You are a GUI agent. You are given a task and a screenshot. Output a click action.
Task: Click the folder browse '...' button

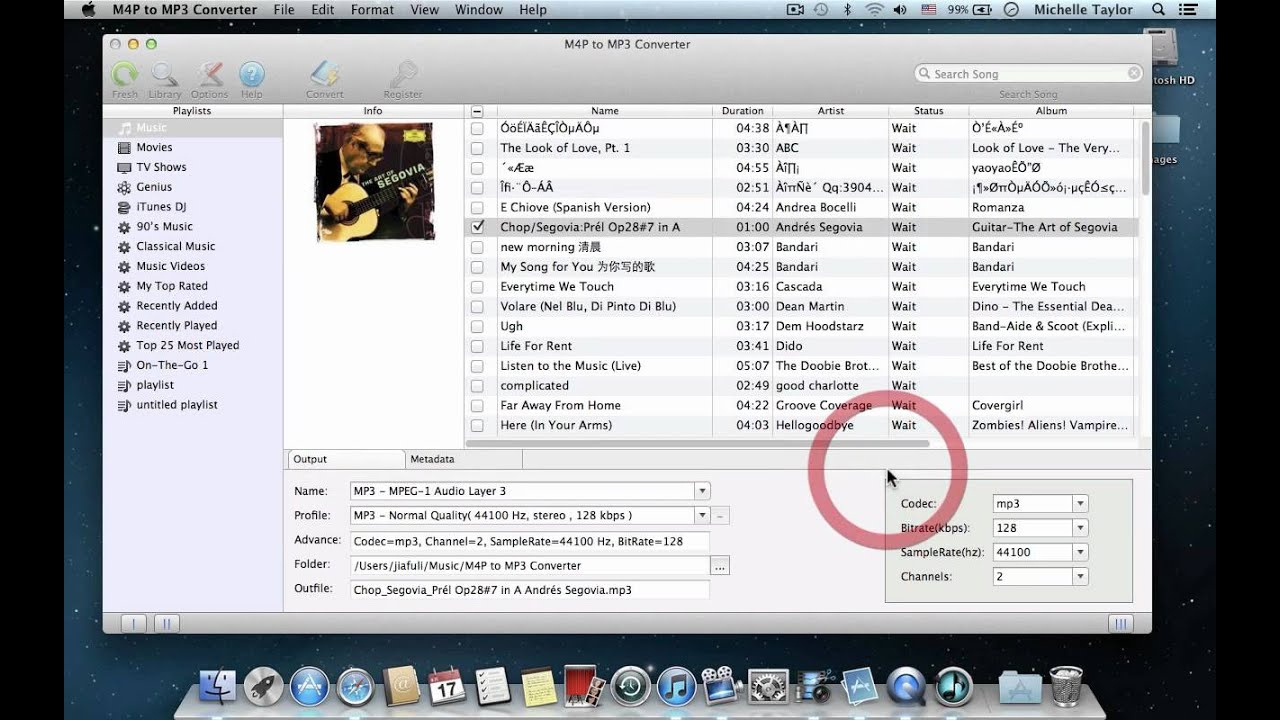pyautogui.click(x=720, y=566)
